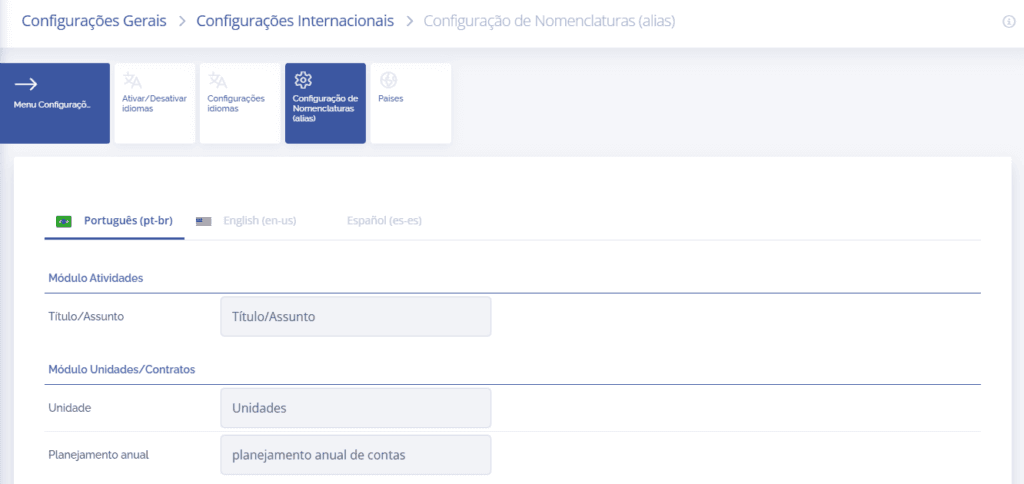Open the Configurações Gerais breadcrumb

pyautogui.click(x=94, y=21)
